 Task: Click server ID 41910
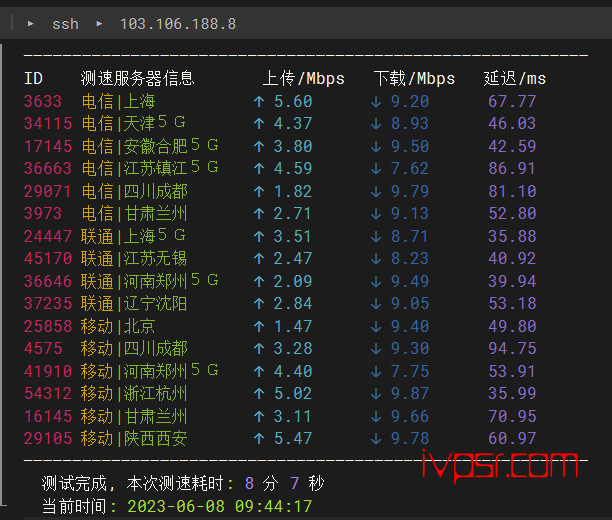pos(48,371)
